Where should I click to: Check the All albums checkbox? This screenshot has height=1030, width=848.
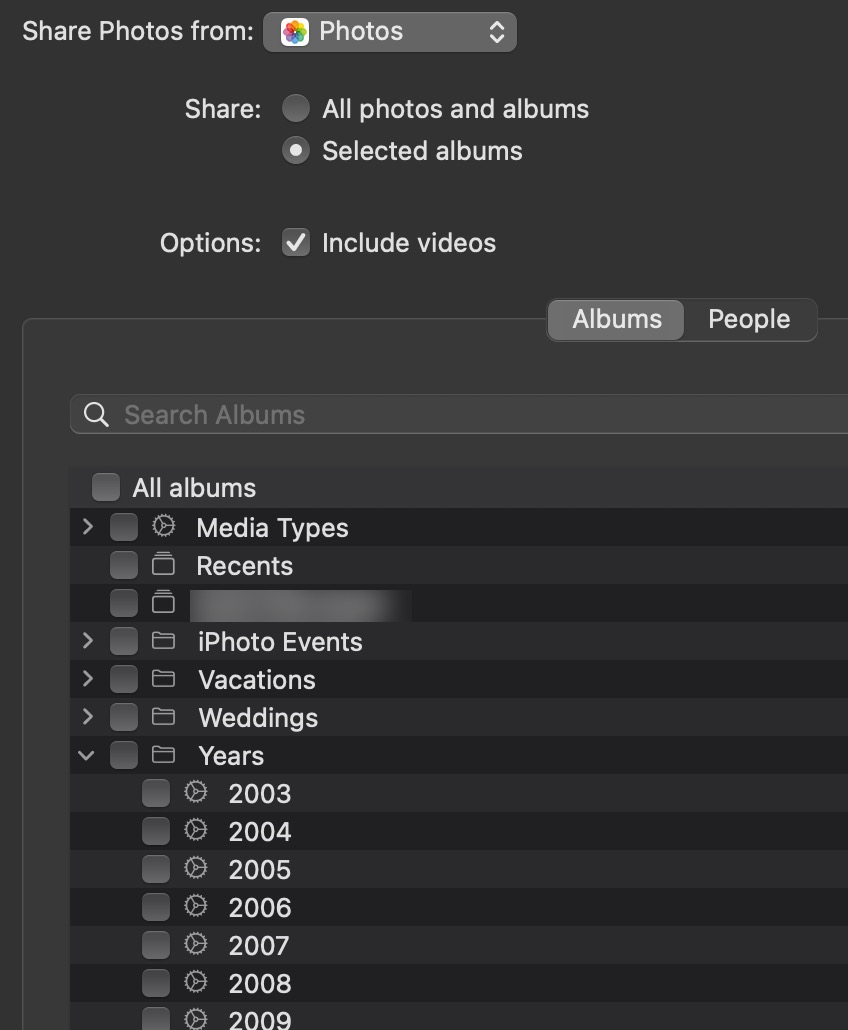104,487
